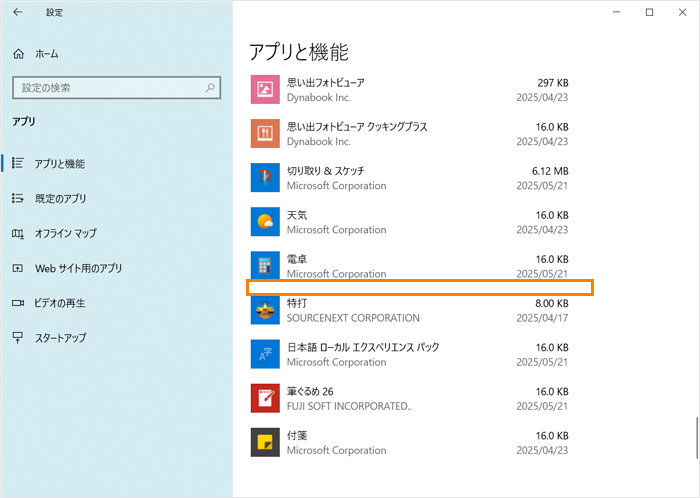Click the アプリと機能 list icon in sidebar
This screenshot has width=700, height=498.
coord(17,163)
